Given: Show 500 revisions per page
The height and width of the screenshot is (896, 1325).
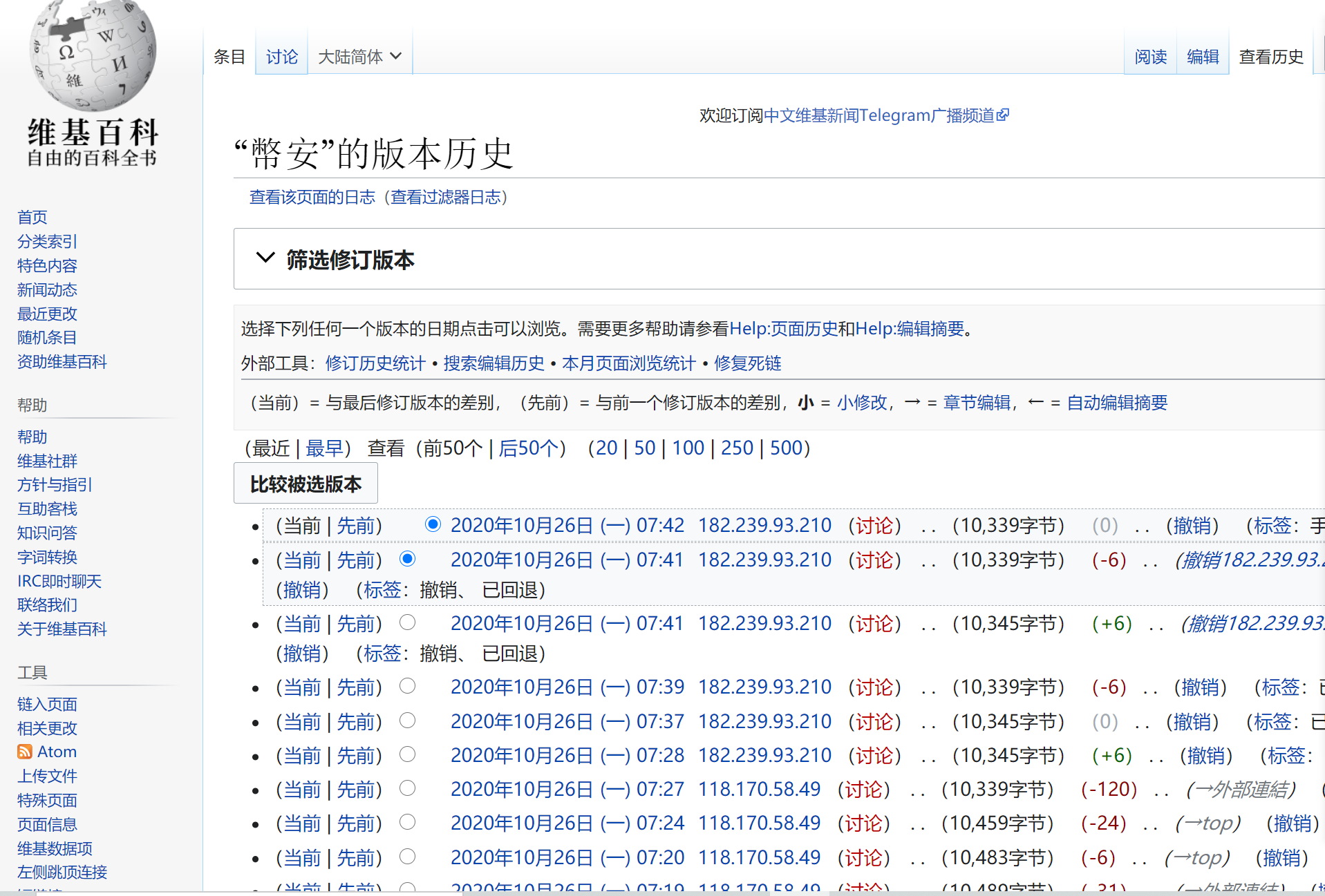Looking at the screenshot, I should (x=786, y=448).
